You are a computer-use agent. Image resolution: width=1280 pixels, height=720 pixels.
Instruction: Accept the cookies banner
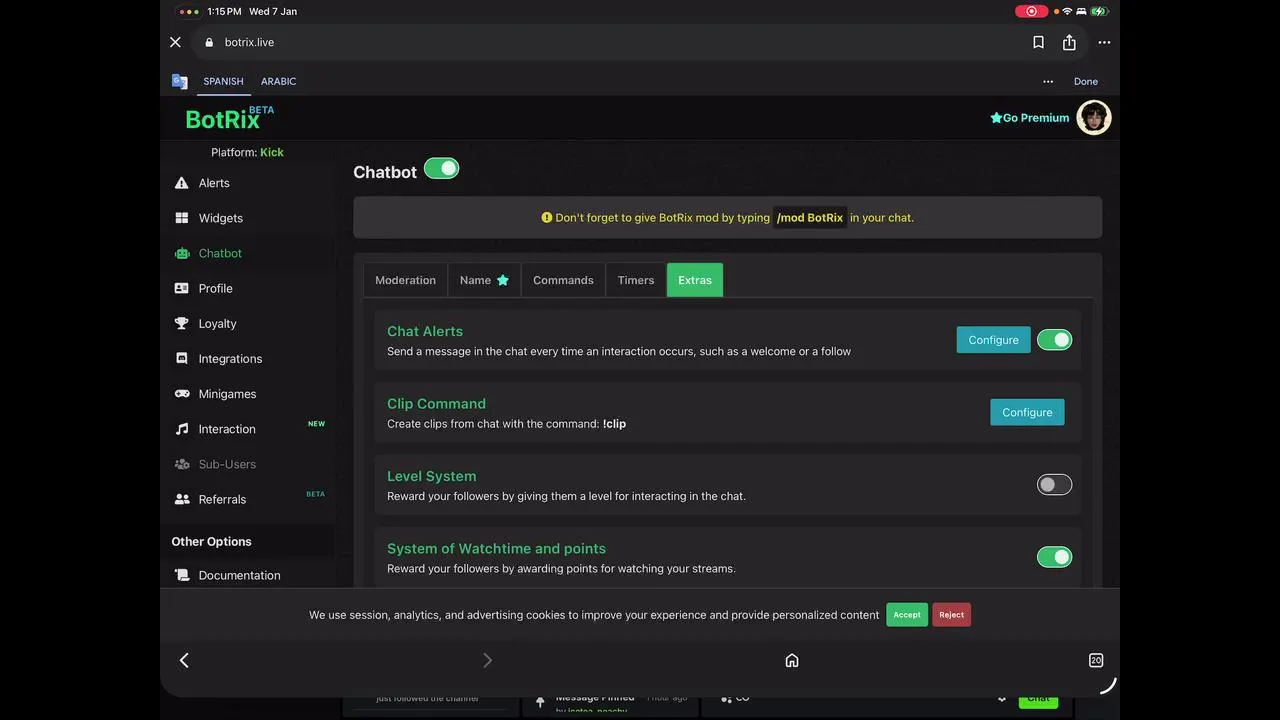(907, 615)
